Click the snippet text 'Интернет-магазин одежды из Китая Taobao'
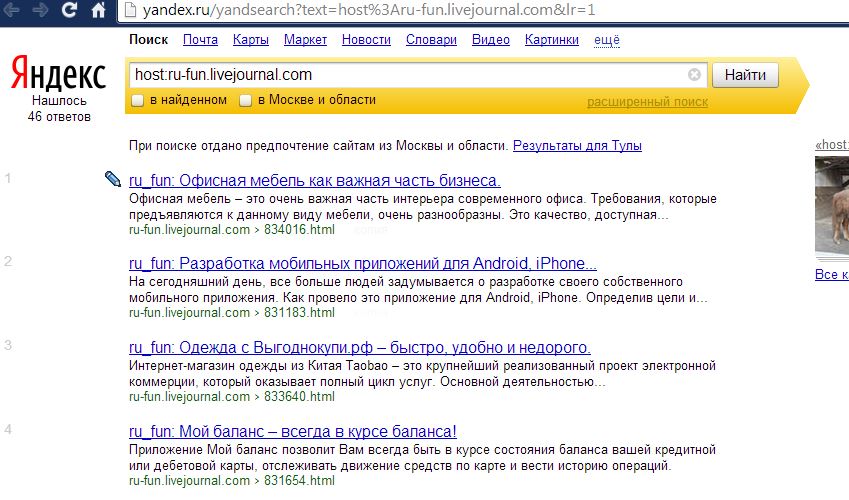The width and height of the screenshot is (849, 500). [x=258, y=366]
